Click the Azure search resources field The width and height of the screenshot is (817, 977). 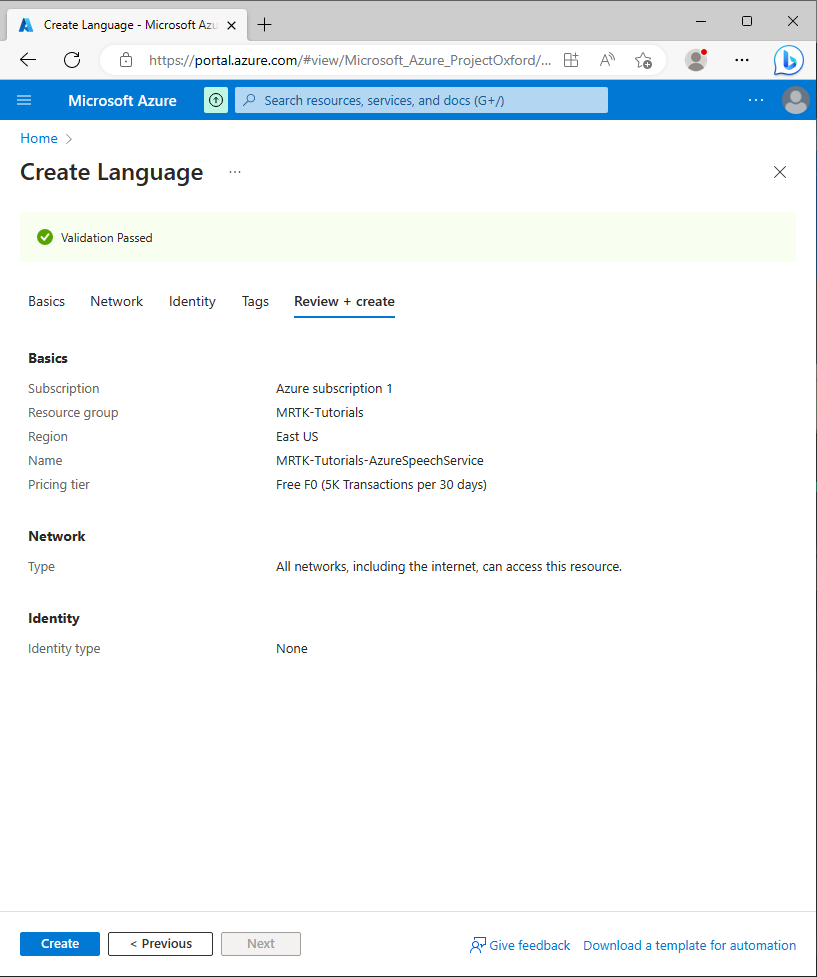click(x=421, y=100)
